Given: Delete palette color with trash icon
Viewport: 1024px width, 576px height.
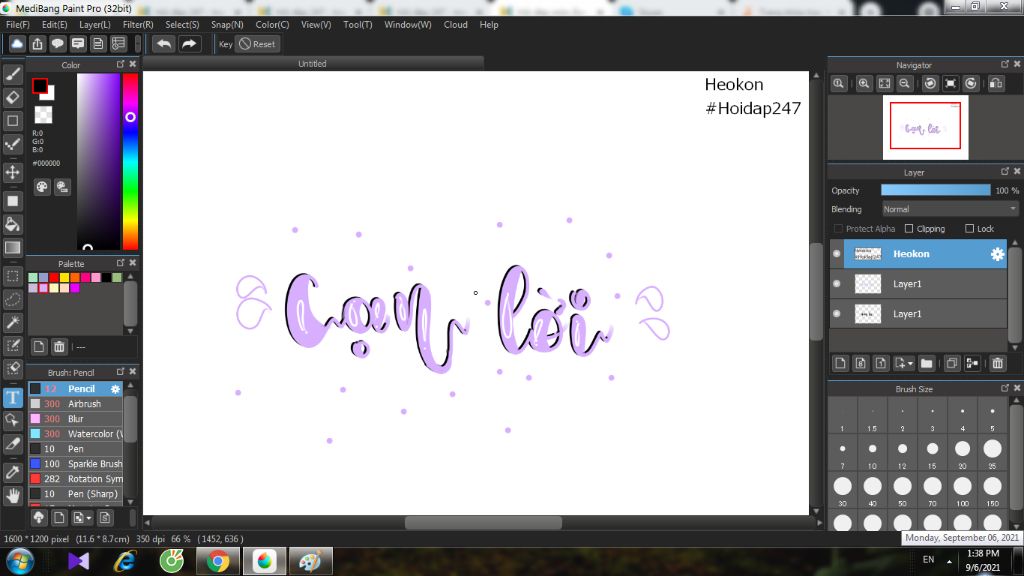Looking at the screenshot, I should pos(59,347).
